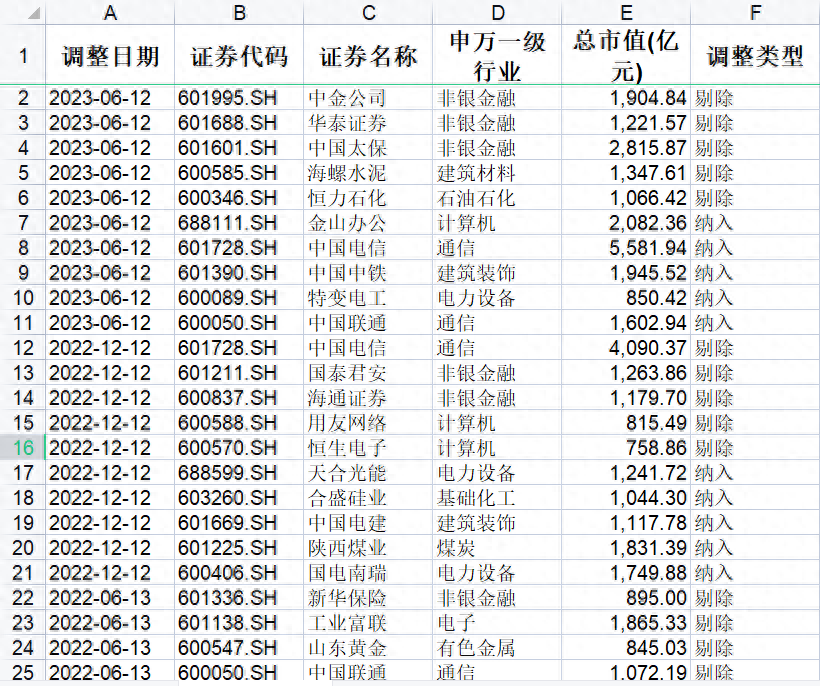Select column E header

(626, 13)
